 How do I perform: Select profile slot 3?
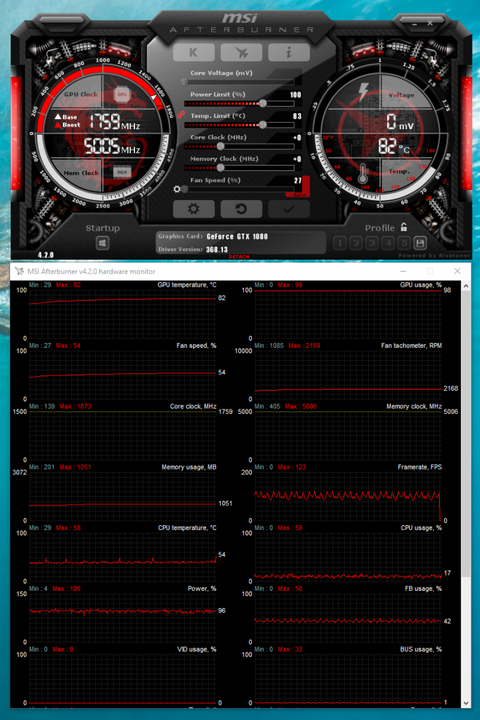[372, 243]
